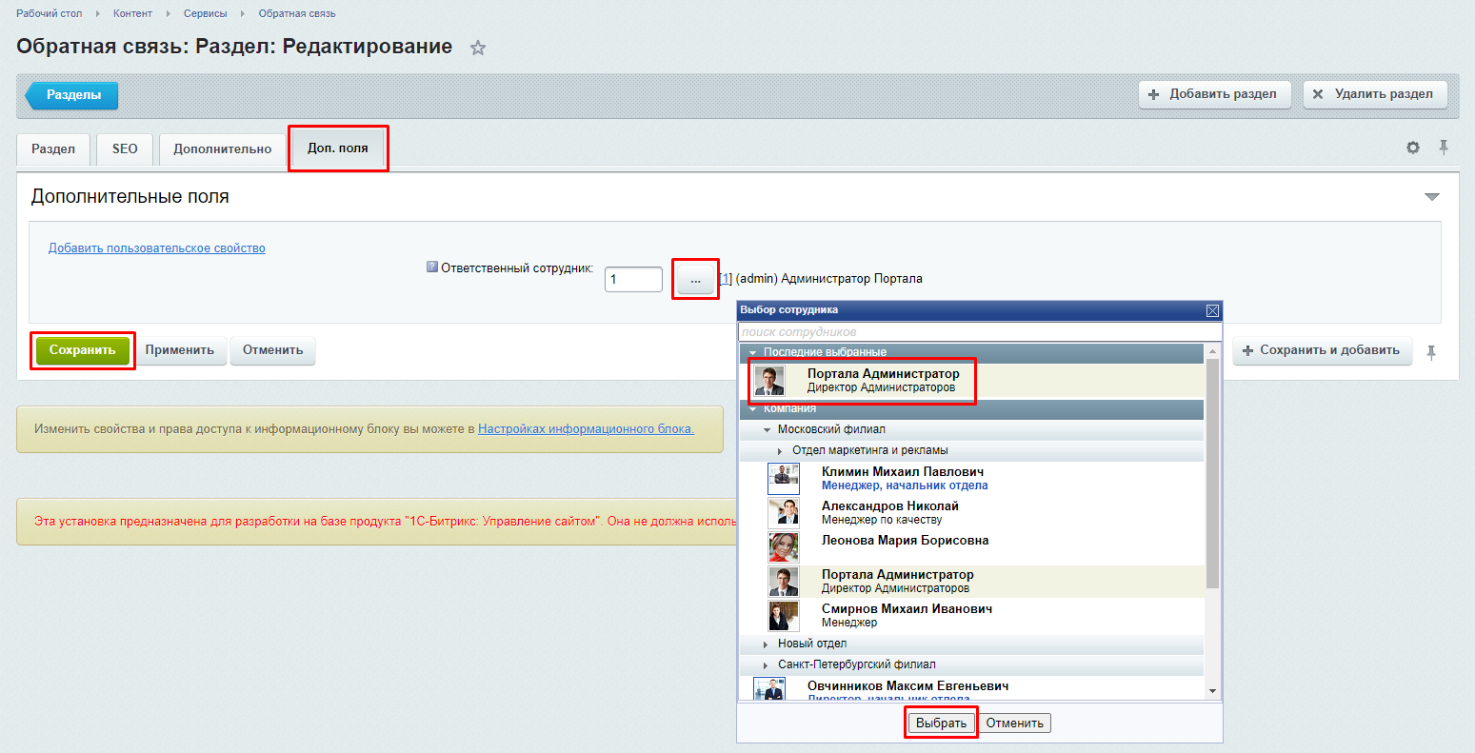Confirm selection with Выбрать button
The height and width of the screenshot is (753, 1475).
941,723
